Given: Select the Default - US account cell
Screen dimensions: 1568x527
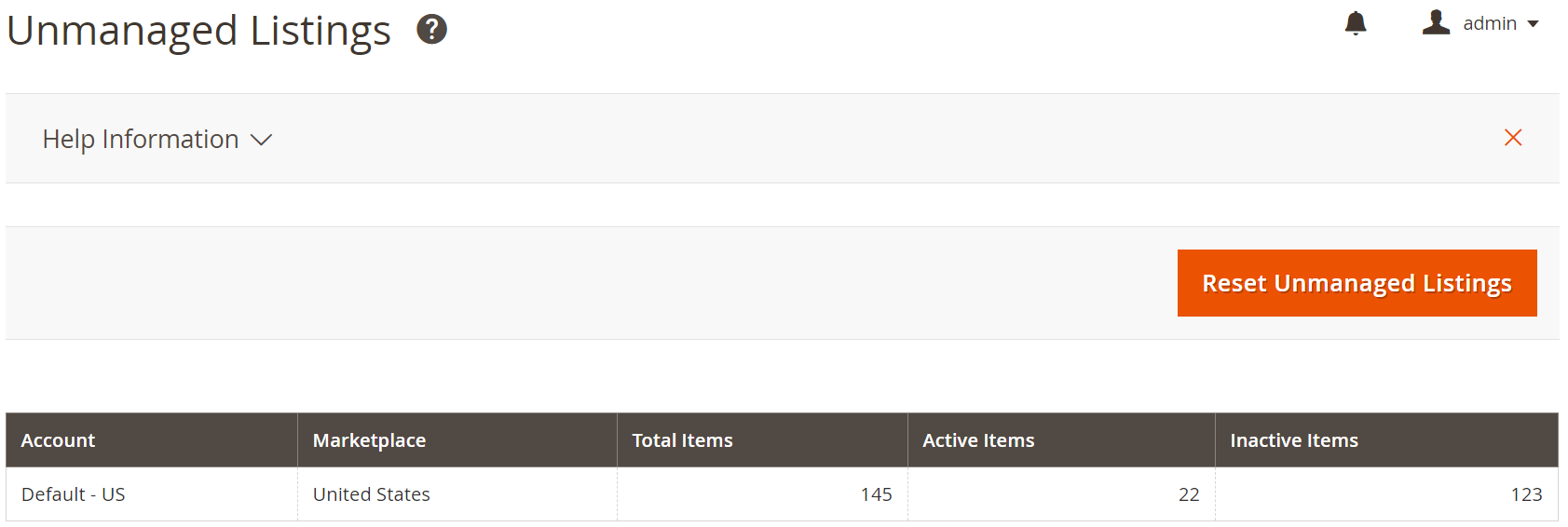Looking at the screenshot, I should (x=74, y=494).
